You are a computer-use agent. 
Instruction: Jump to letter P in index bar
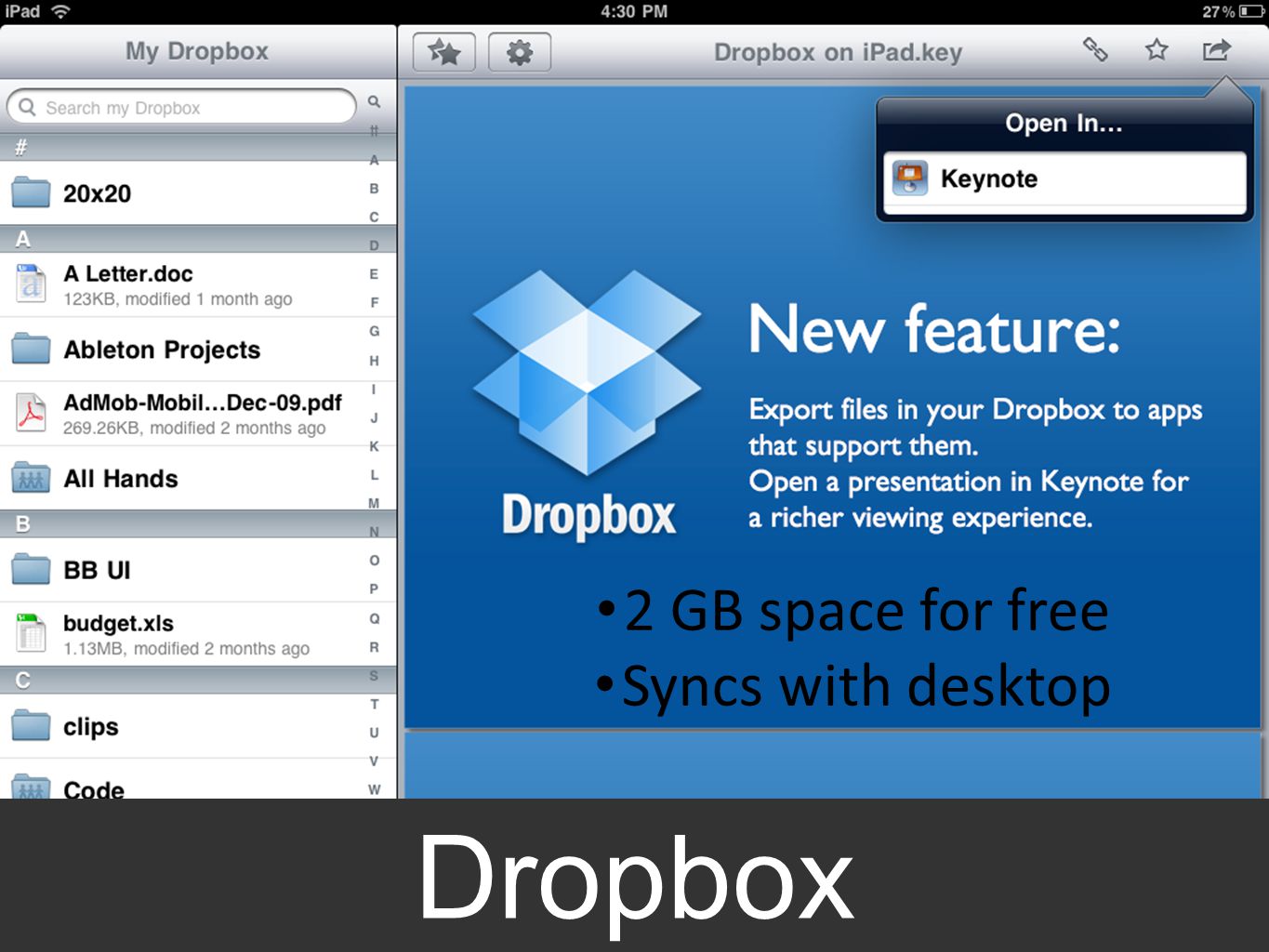point(374,588)
